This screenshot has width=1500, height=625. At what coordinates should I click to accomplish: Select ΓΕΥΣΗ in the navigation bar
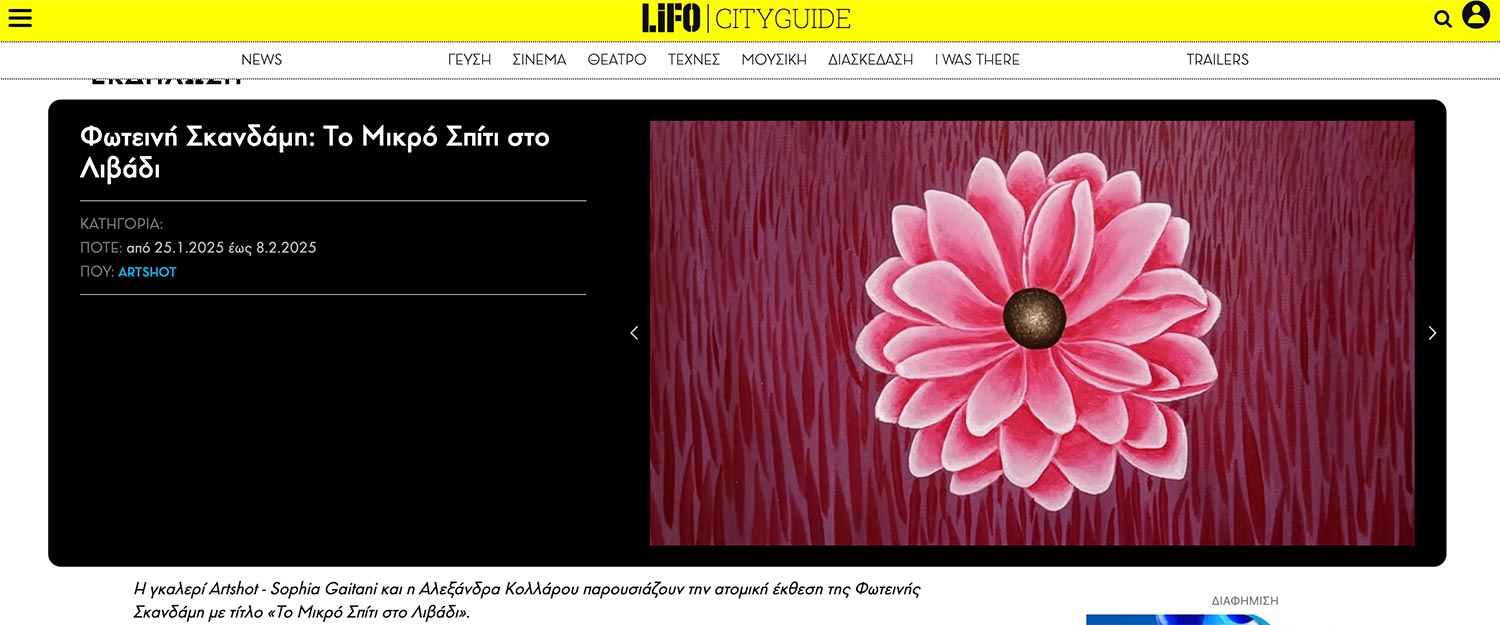(x=469, y=60)
